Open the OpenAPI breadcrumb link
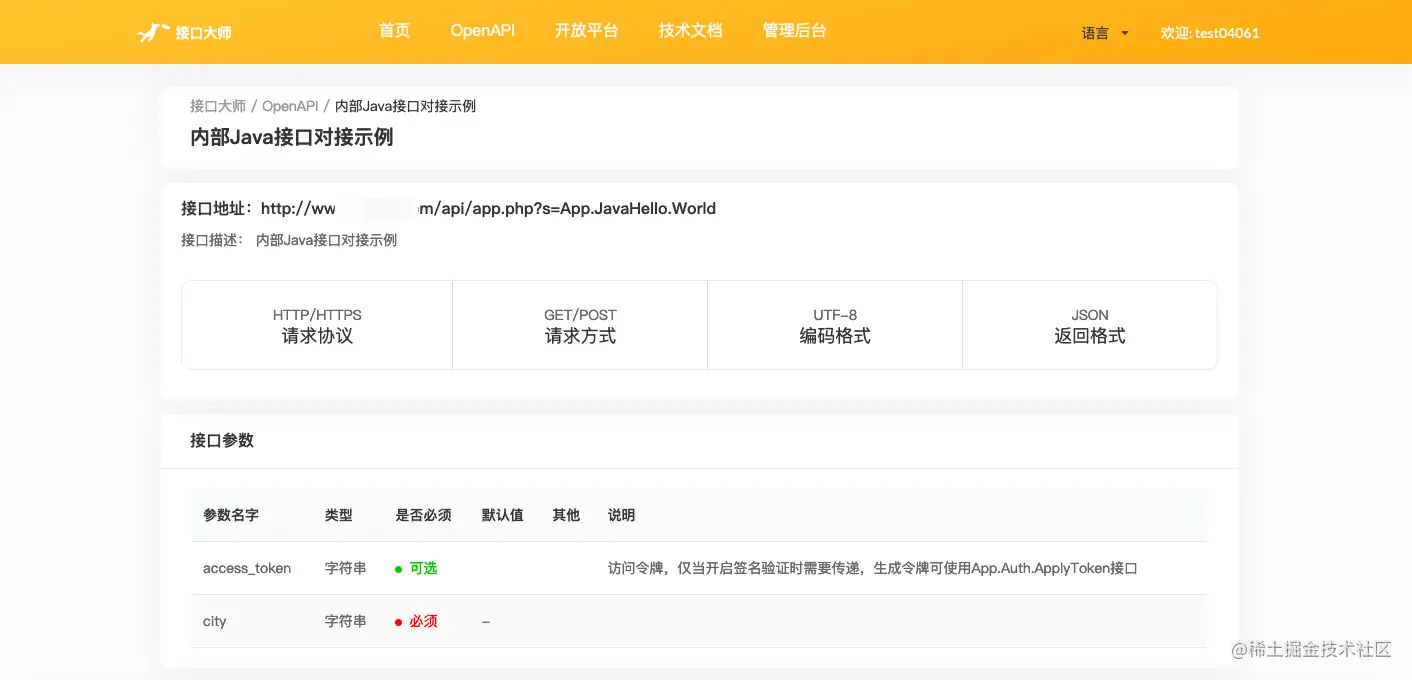This screenshot has height=680, width=1412. pyautogui.click(x=289, y=105)
